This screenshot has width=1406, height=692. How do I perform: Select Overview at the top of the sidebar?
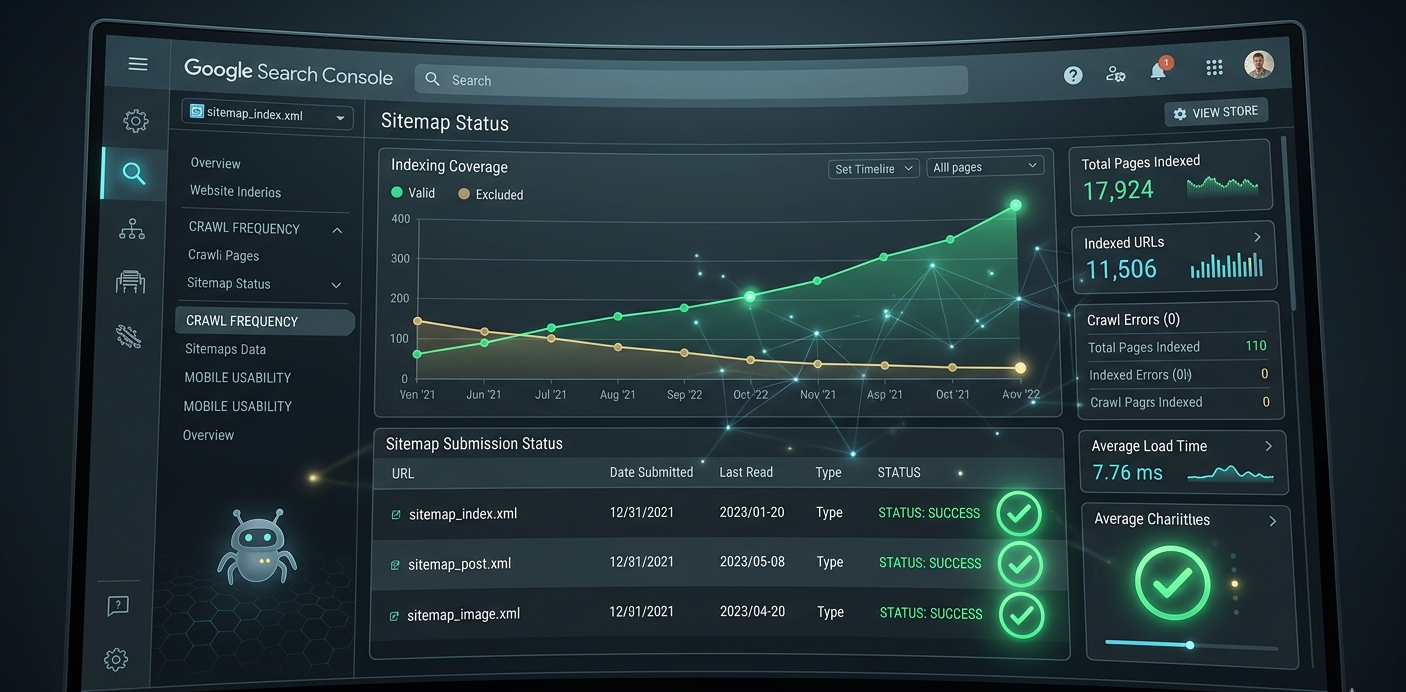[215, 163]
